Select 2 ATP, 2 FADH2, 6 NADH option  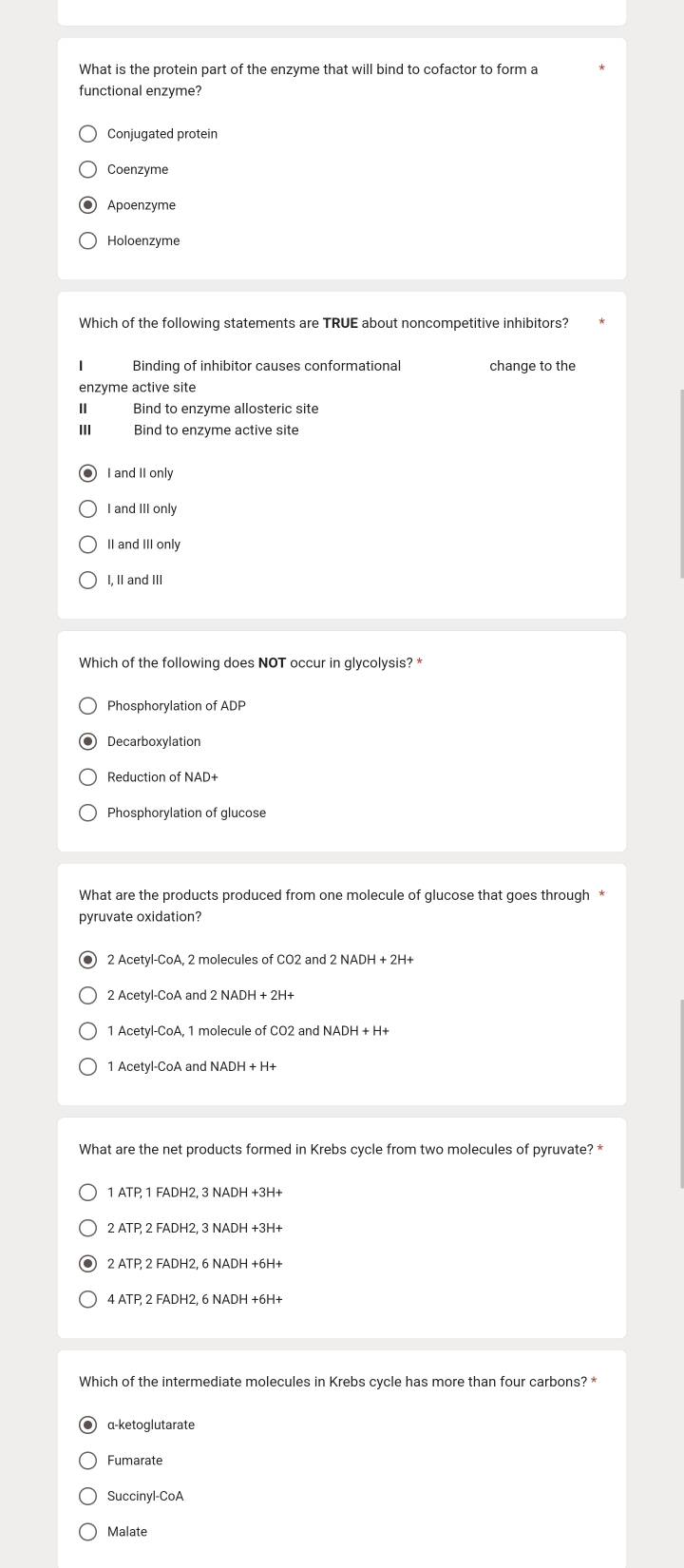(x=88, y=1263)
